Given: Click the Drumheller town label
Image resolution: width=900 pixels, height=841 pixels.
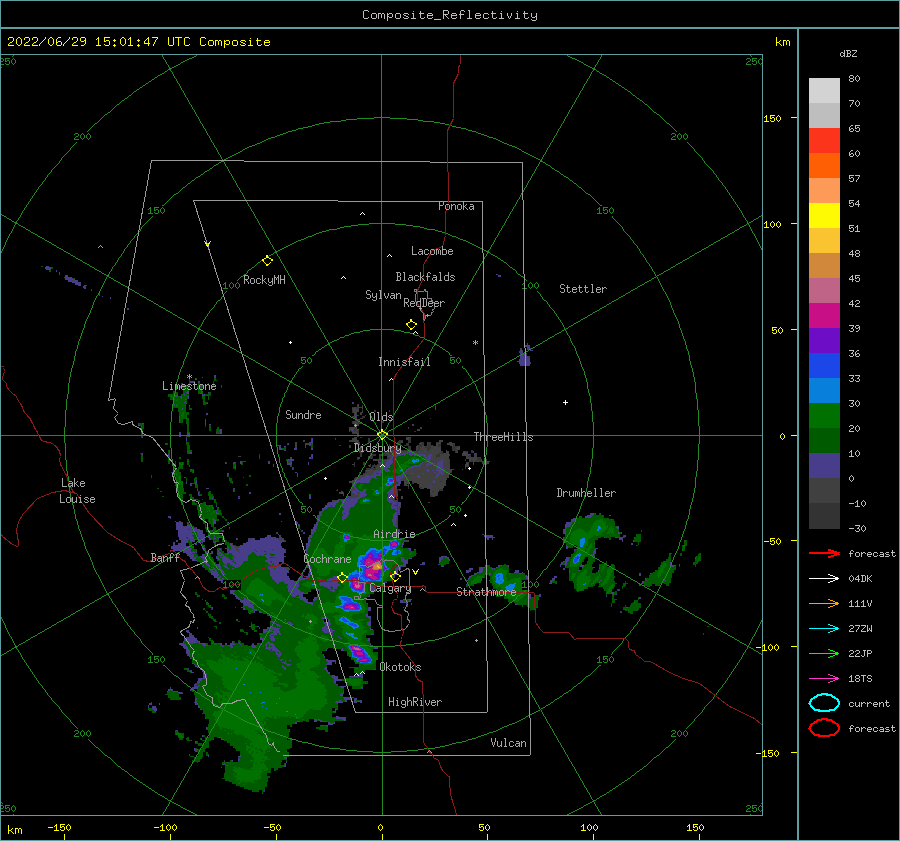Looking at the screenshot, I should pyautogui.click(x=586, y=493).
